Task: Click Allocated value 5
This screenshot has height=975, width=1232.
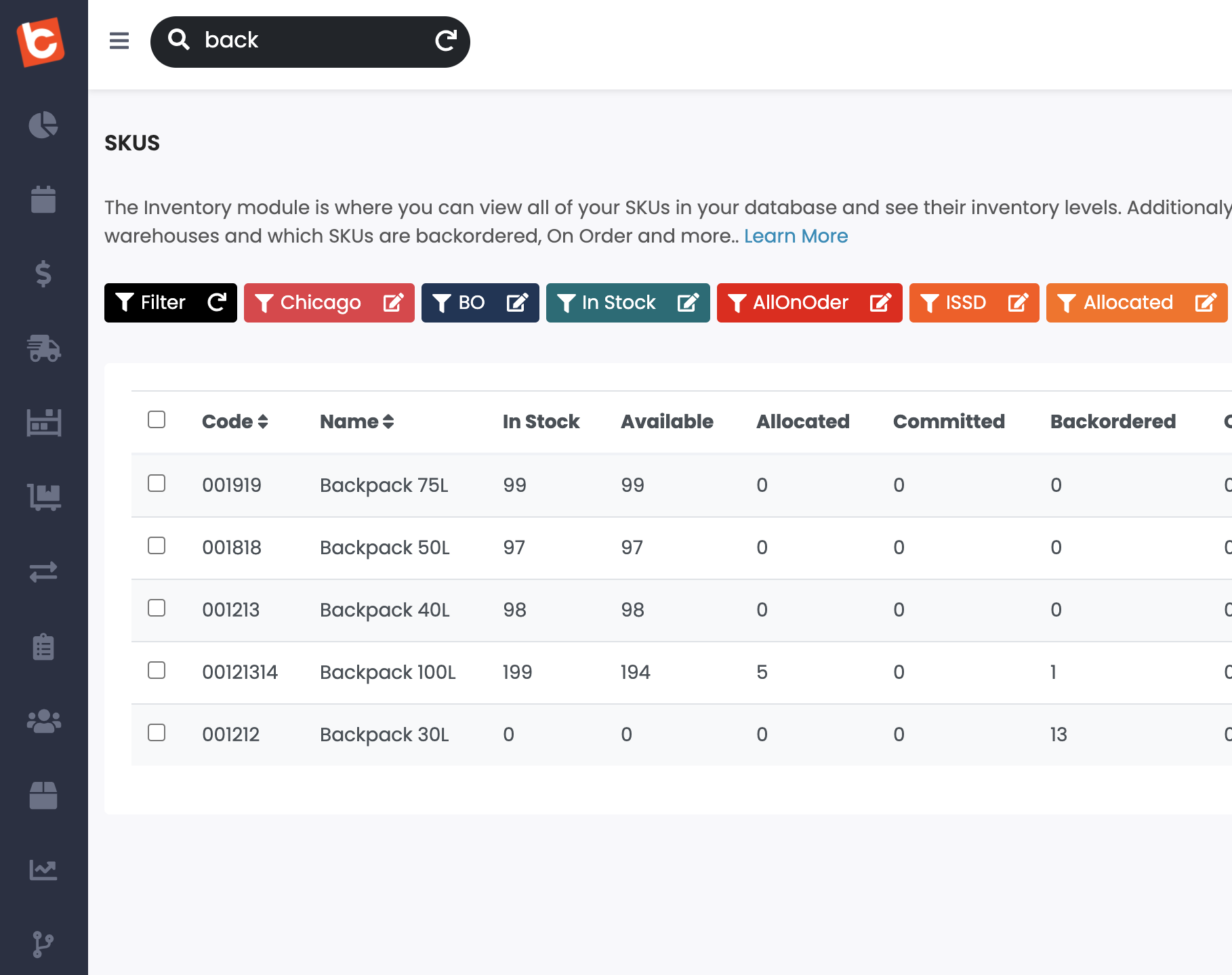Action: [x=762, y=672]
